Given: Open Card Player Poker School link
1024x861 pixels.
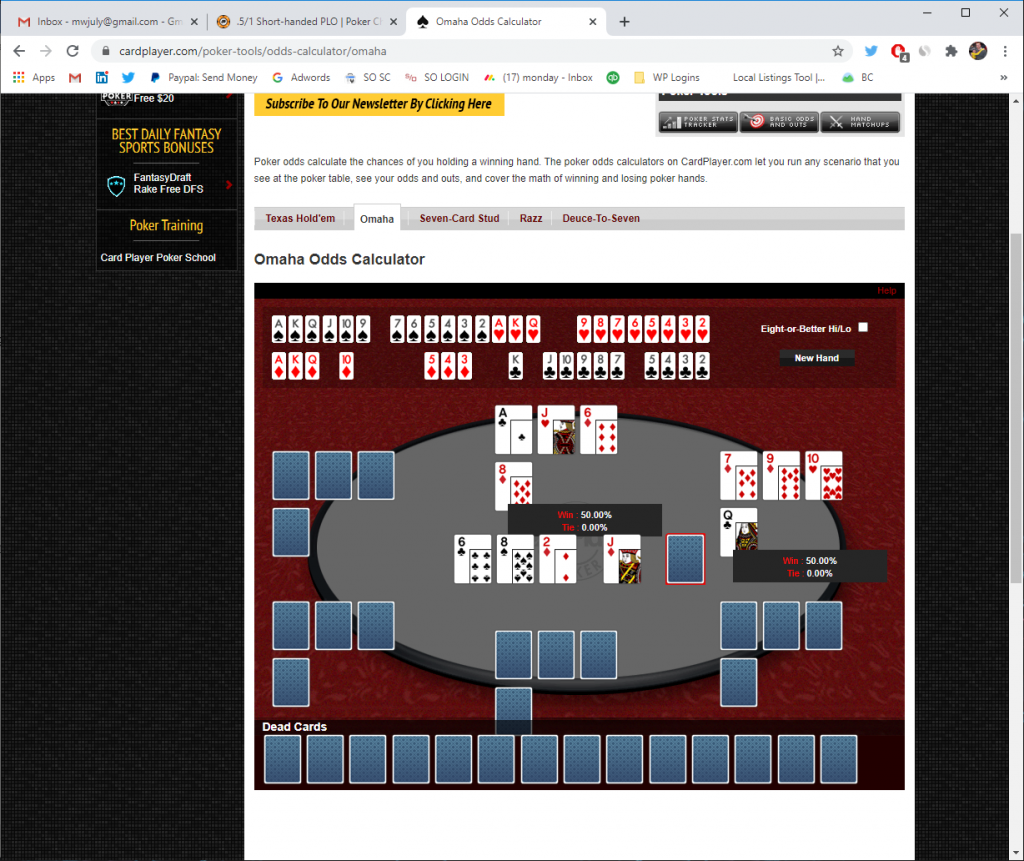Looking at the screenshot, I should click(x=158, y=257).
